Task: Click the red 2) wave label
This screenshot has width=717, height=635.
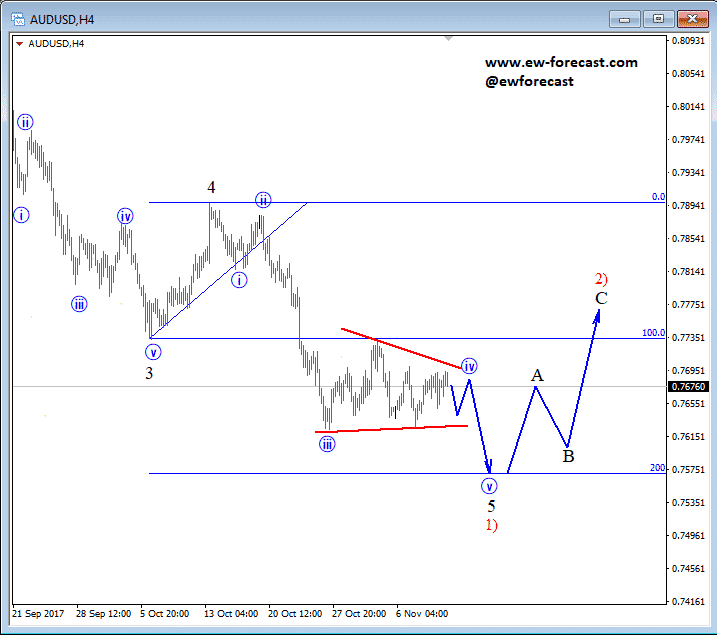Action: pyautogui.click(x=601, y=278)
